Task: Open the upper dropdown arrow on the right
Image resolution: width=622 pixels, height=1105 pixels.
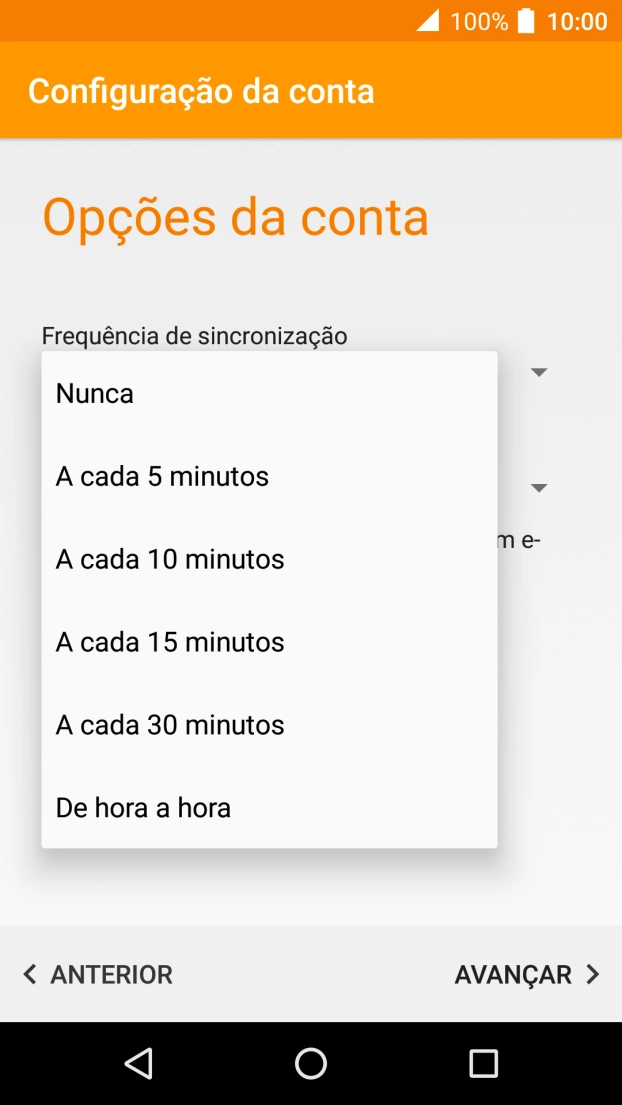Action: [x=539, y=372]
